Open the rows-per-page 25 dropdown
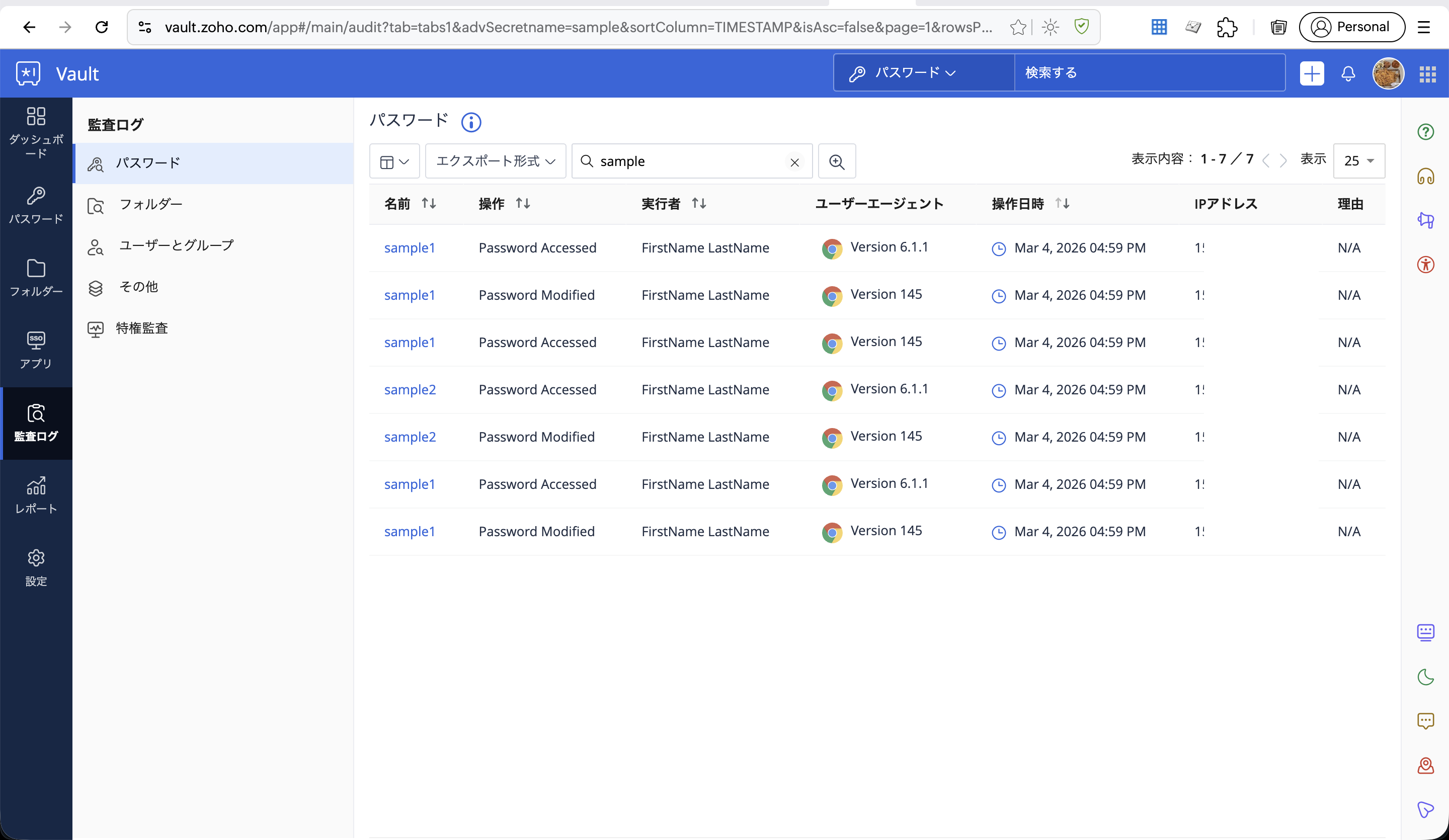The image size is (1449, 840). (1359, 161)
